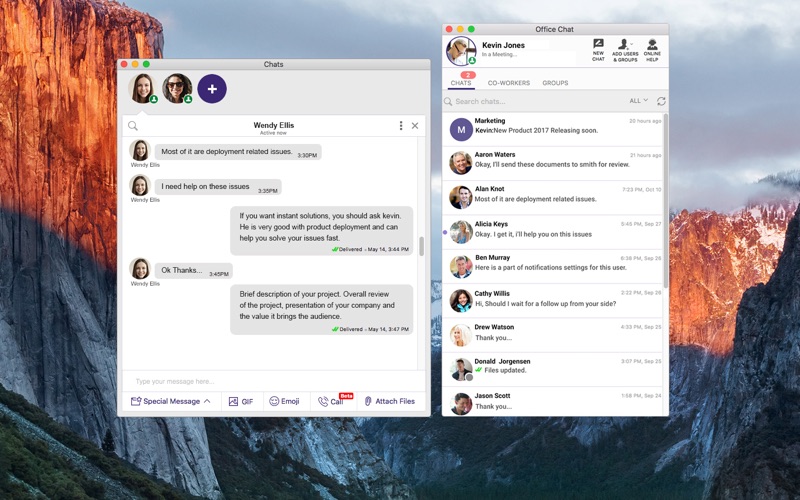Screen dimensions: 800x500
Task: Focus the Search chats field
Action: pyautogui.click(x=533, y=101)
